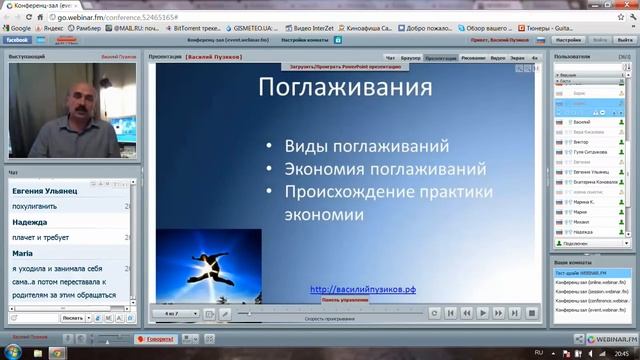640x360 pixels.
Task: Click the 'Выйти' button
Action: pos(625,40)
